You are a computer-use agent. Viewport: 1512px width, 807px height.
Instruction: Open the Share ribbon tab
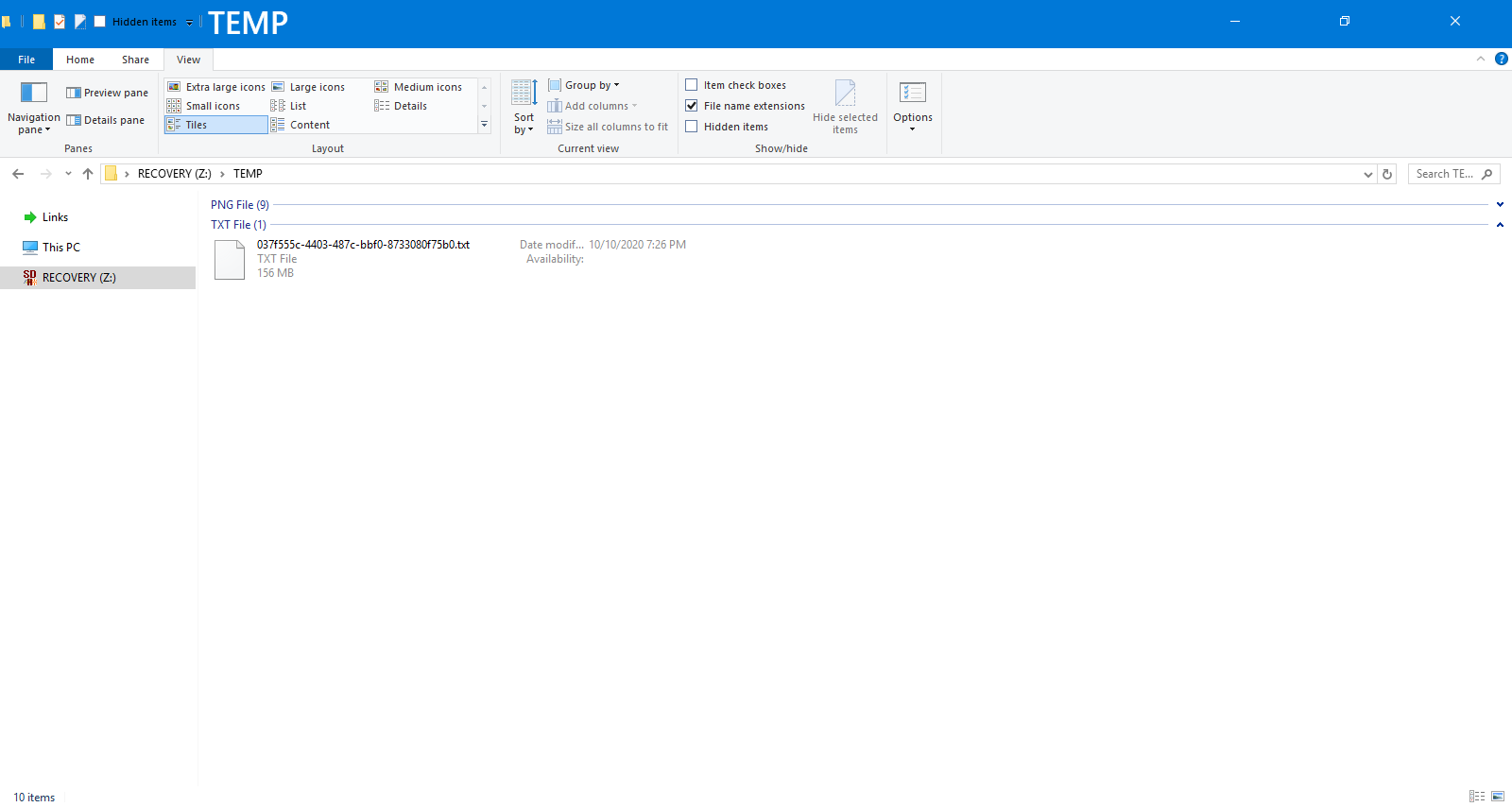(x=135, y=60)
